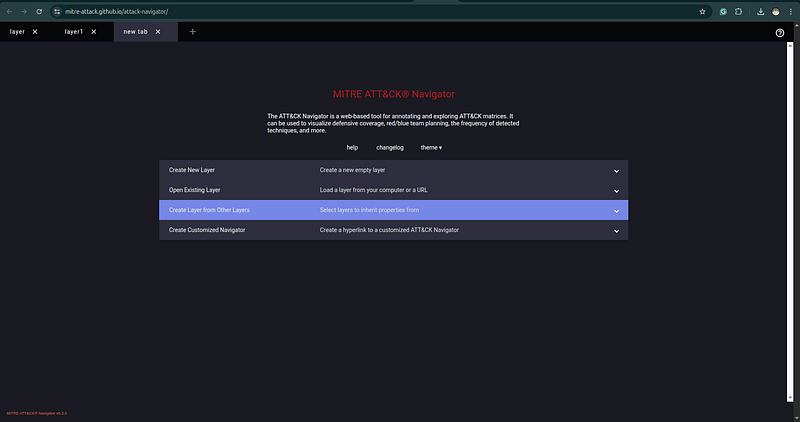Expand the Create Customized Navigator chevron
800x422 pixels.
pos(616,231)
